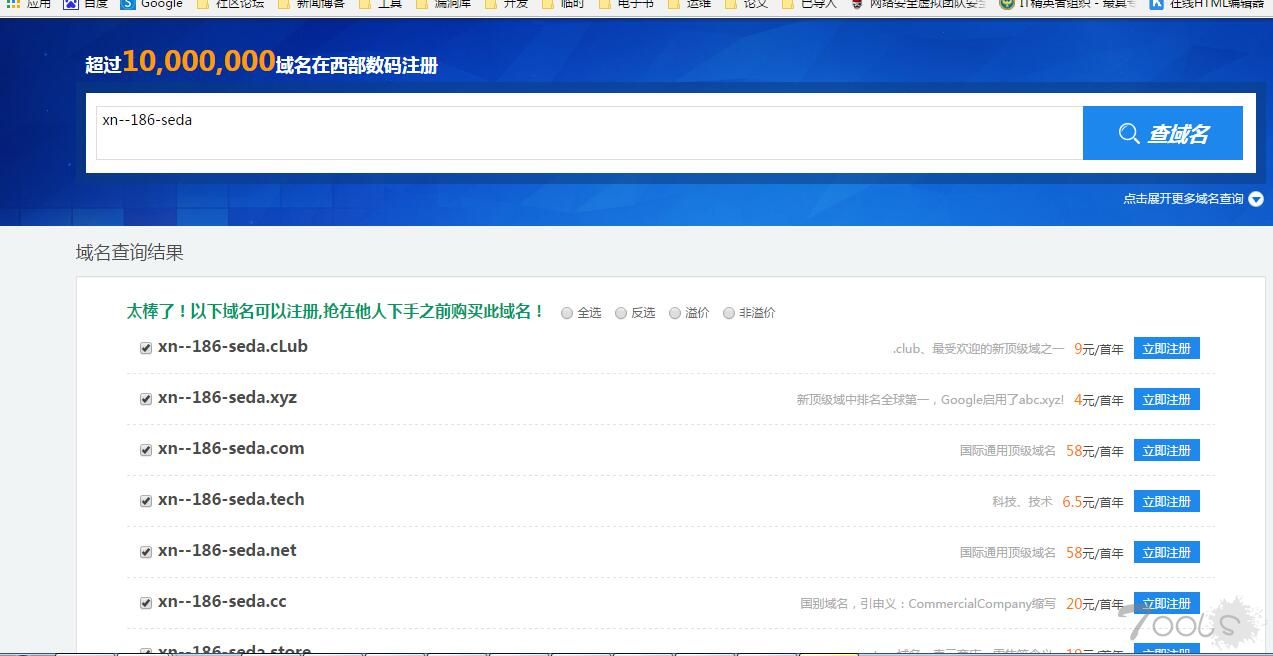Screen dimensions: 1273x656
Task: Uncheck the xn--186-seda.net checkbox
Action: coord(146,552)
